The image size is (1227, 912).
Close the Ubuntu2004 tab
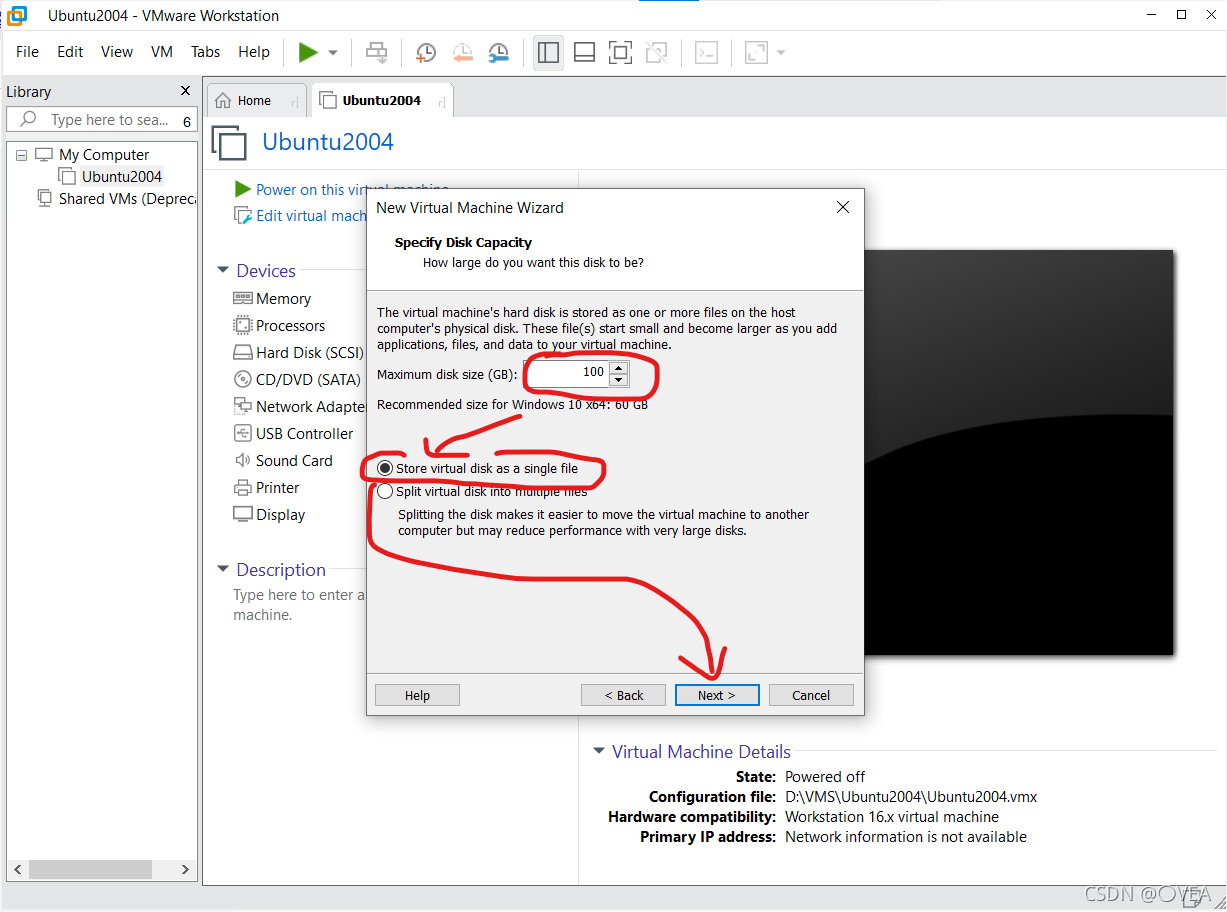pyautogui.click(x=441, y=101)
